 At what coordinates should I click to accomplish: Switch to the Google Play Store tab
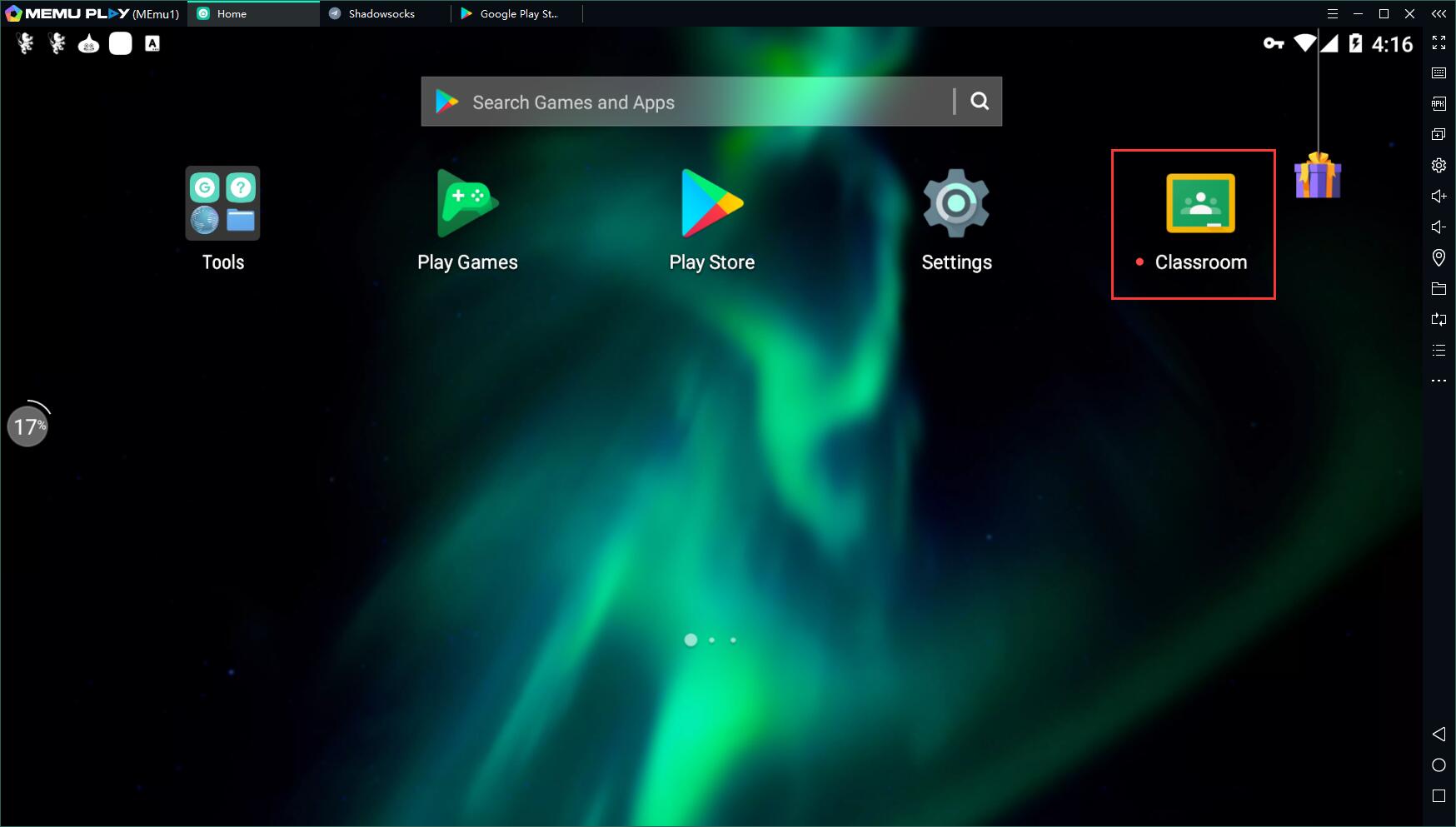pyautogui.click(x=516, y=14)
